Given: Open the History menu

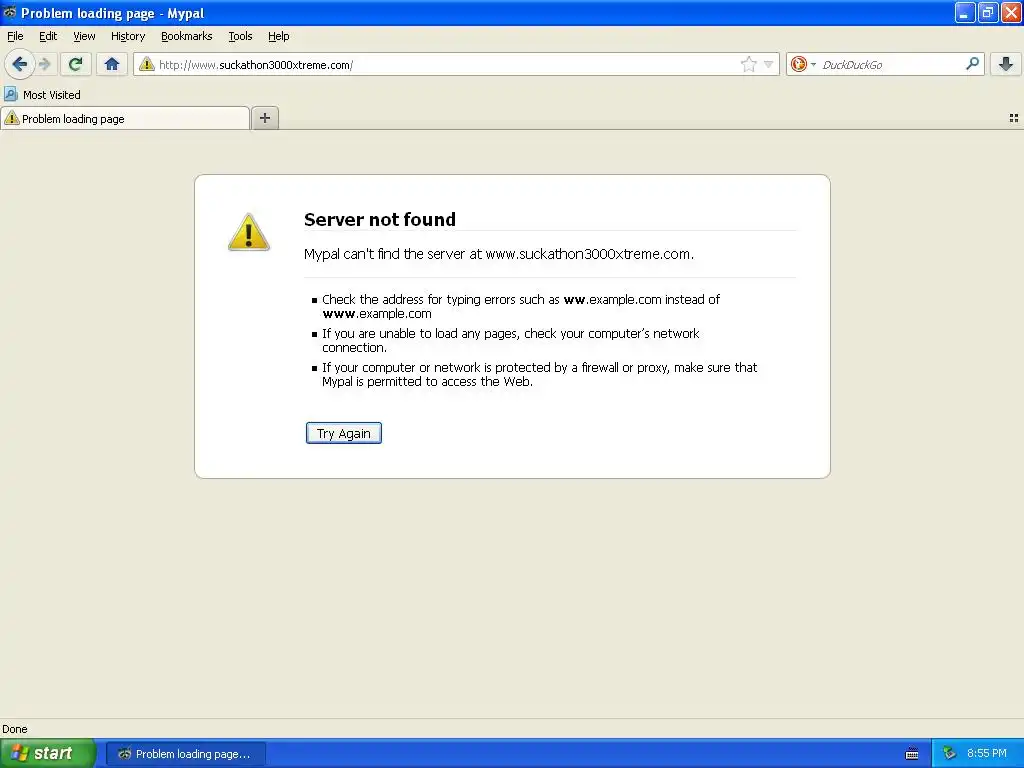Looking at the screenshot, I should pos(128,37).
